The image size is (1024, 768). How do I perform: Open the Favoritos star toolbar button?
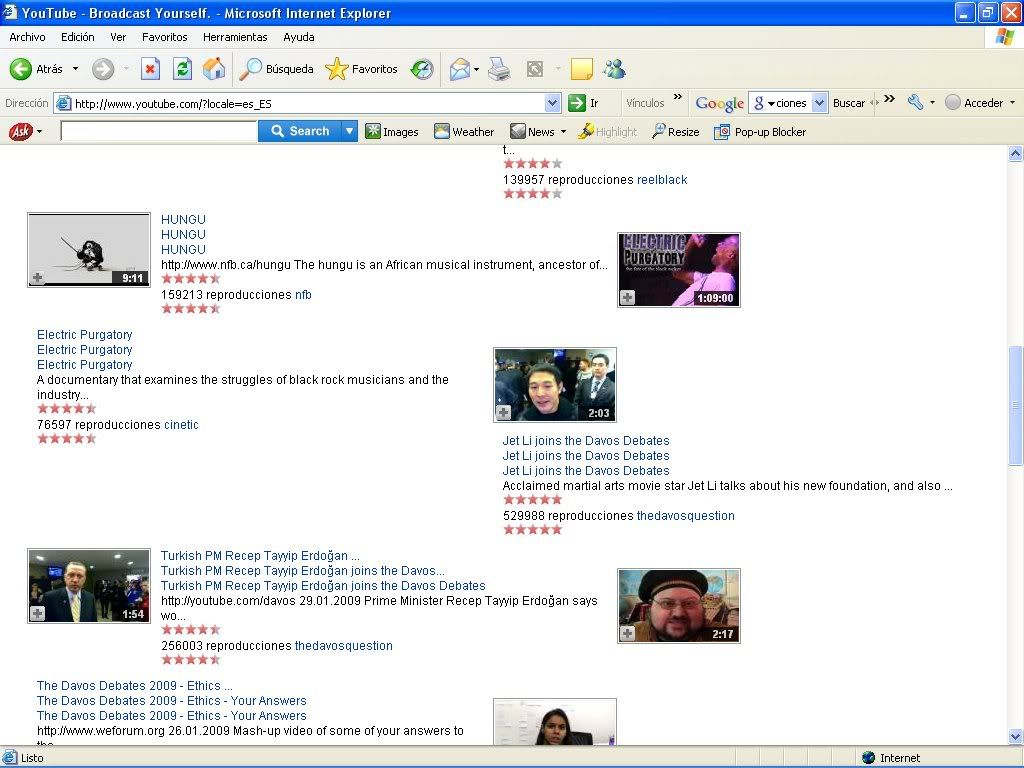click(361, 69)
